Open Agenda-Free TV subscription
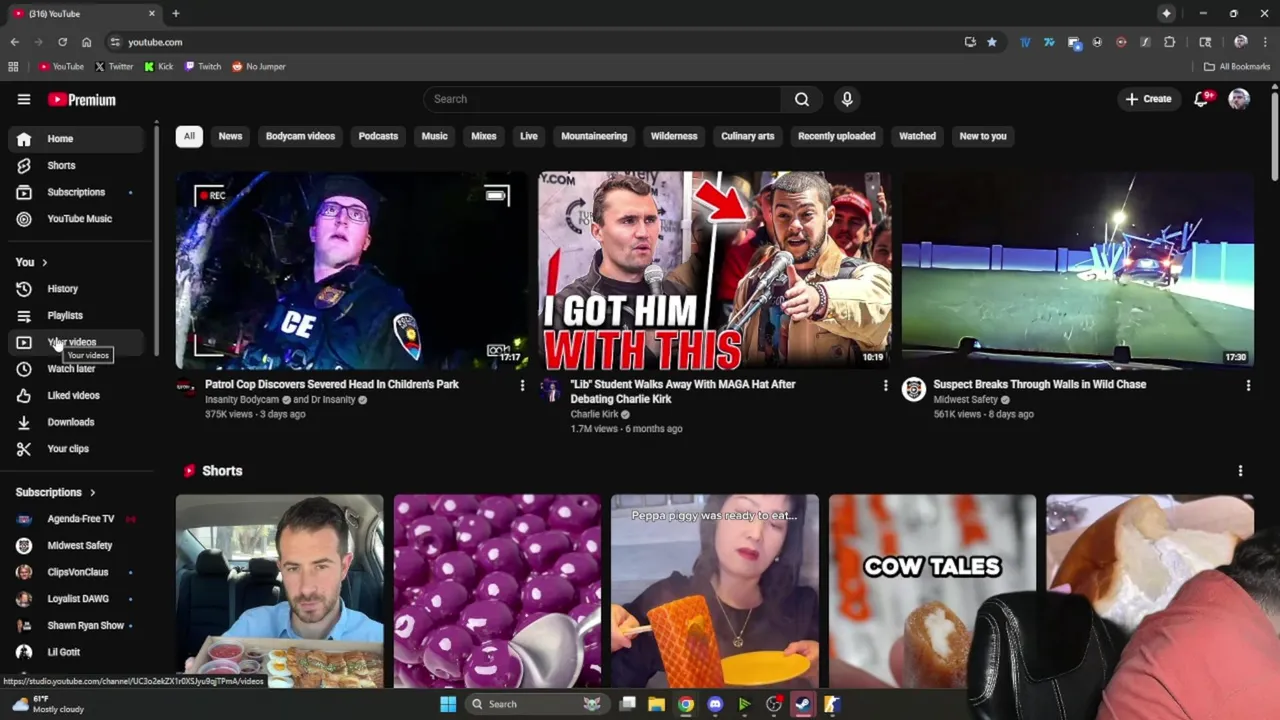The width and height of the screenshot is (1280, 720). coord(76,519)
